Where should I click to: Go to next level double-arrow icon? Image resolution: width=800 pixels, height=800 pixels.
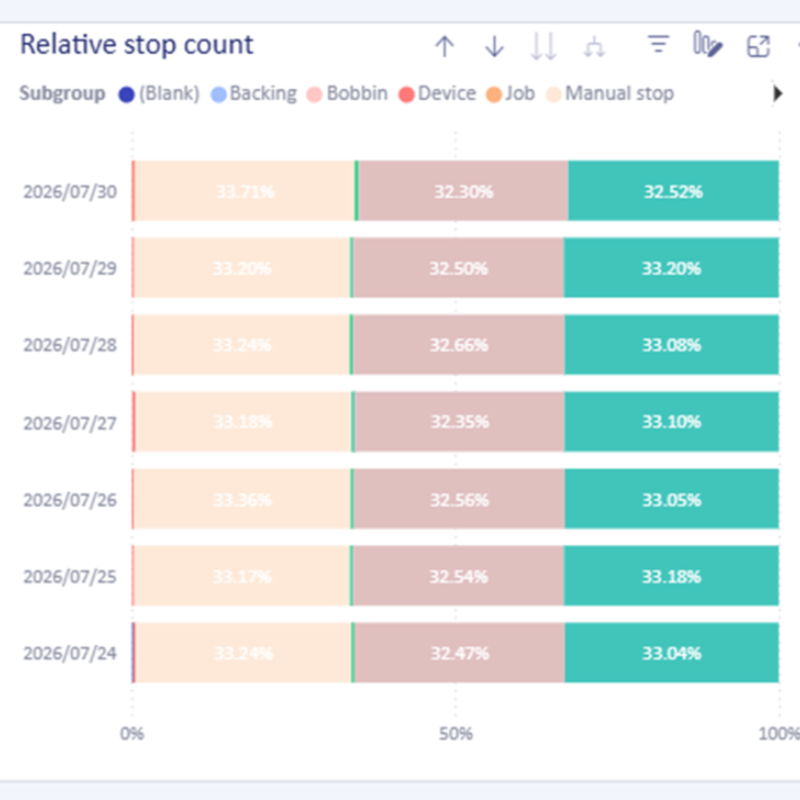543,46
